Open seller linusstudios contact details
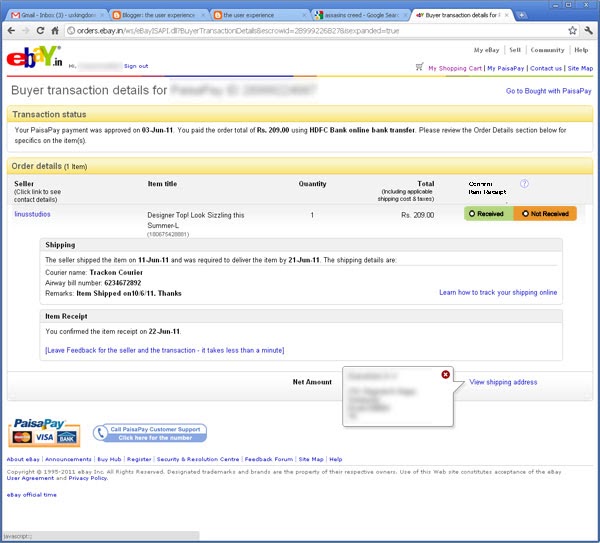The image size is (600, 543). [33, 214]
